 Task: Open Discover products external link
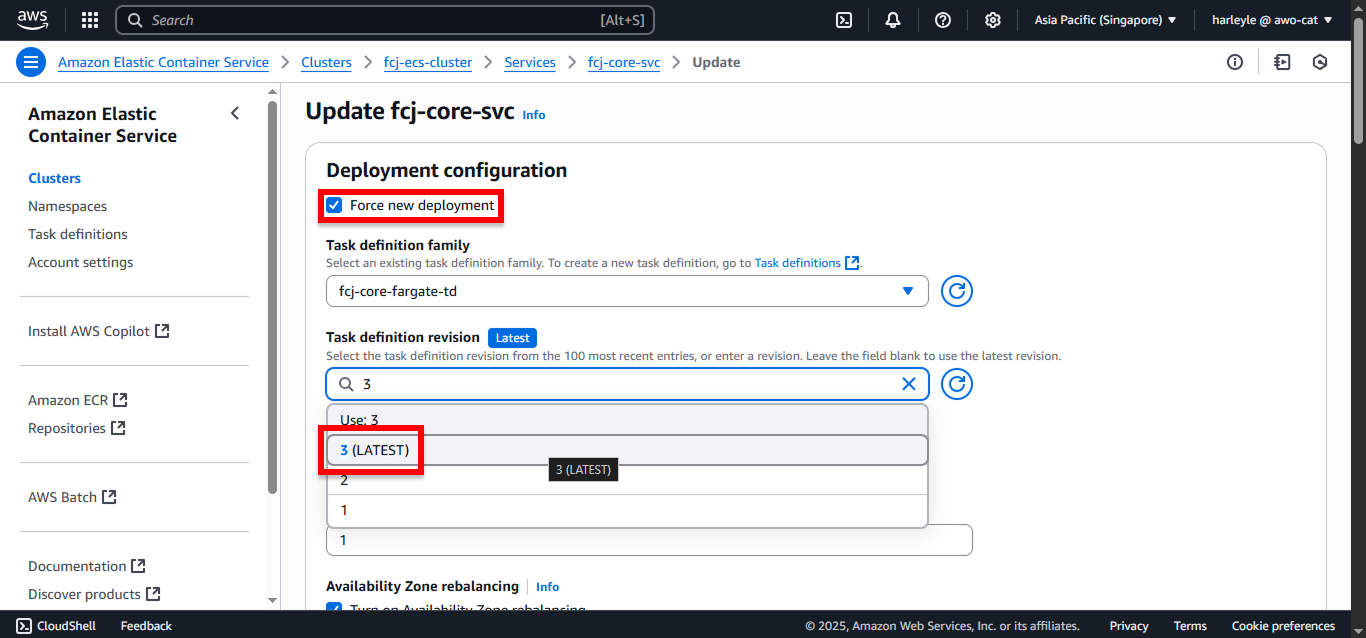(x=94, y=594)
